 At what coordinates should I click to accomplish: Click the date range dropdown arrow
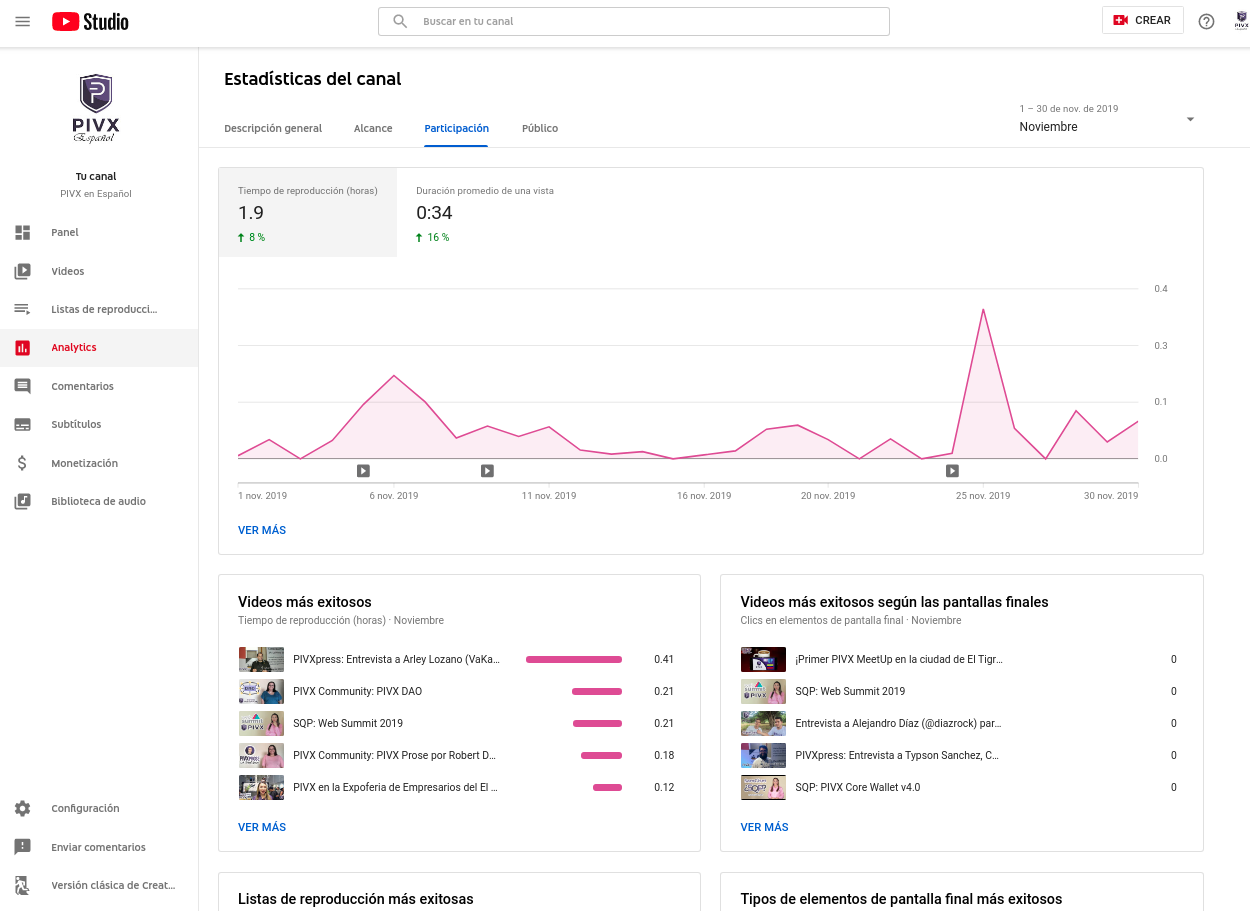point(1190,120)
